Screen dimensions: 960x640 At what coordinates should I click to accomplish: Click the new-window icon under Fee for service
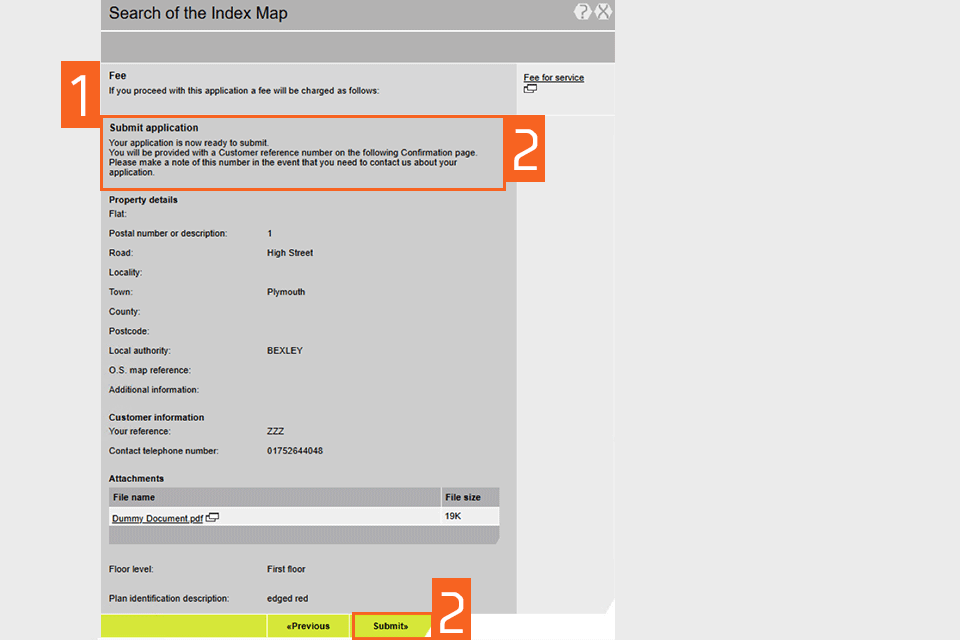coord(530,89)
